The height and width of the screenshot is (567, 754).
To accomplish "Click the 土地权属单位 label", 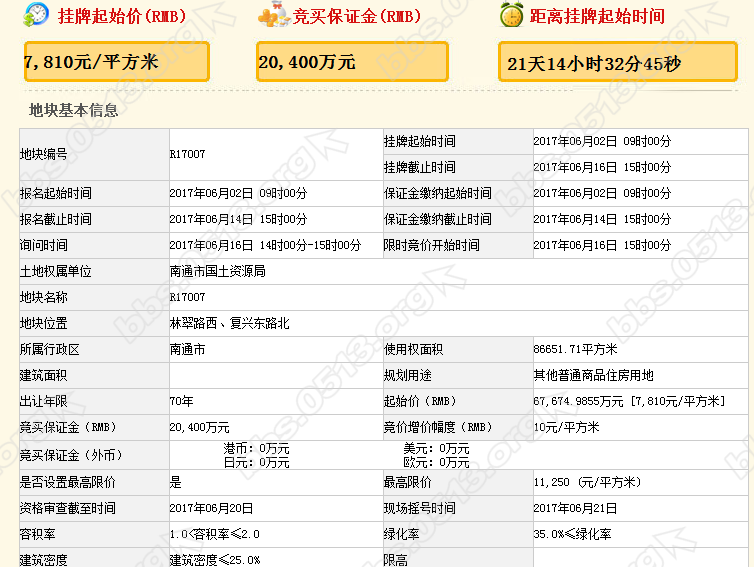I will (56, 271).
